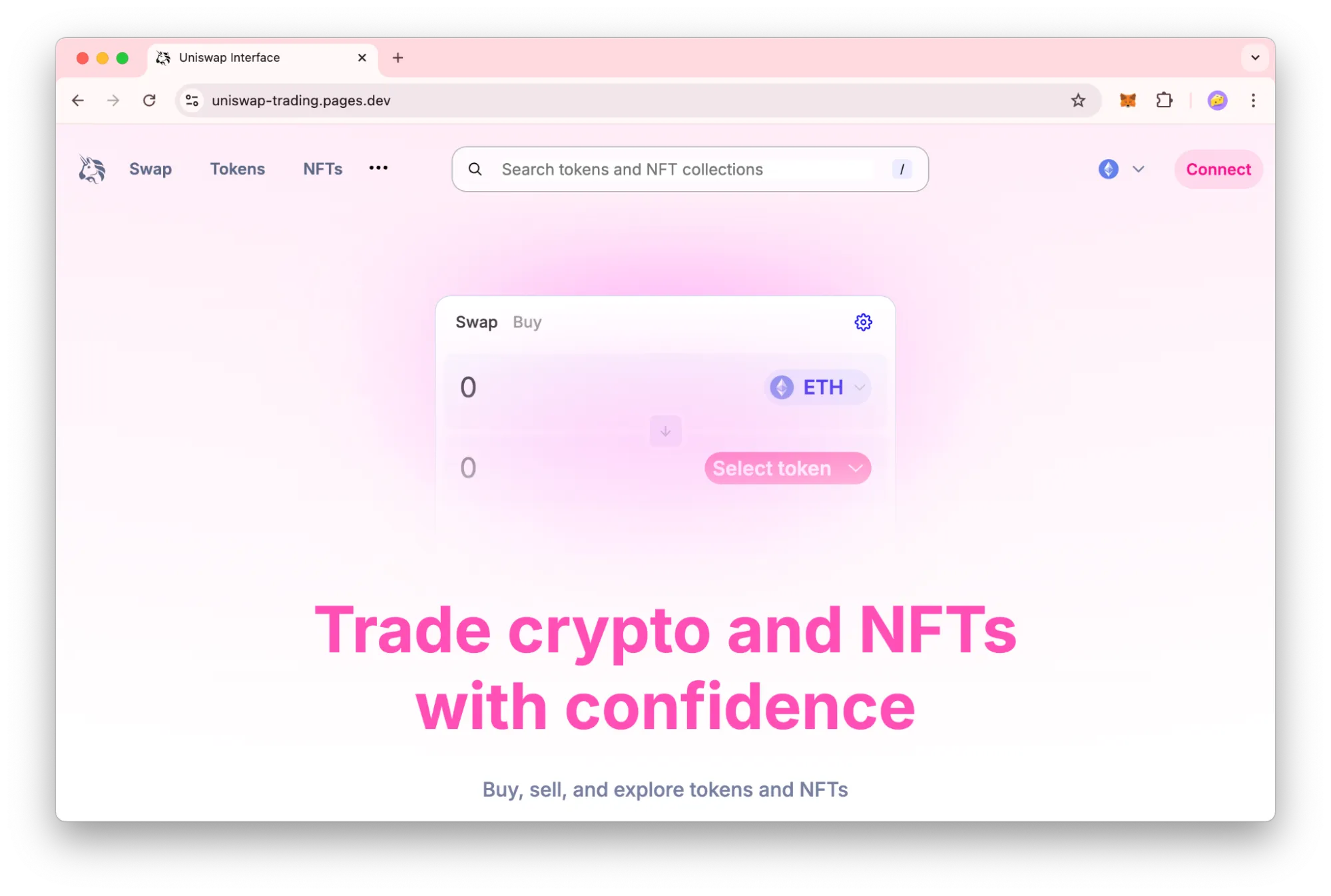Click the swap direction arrow icon

pos(665,430)
